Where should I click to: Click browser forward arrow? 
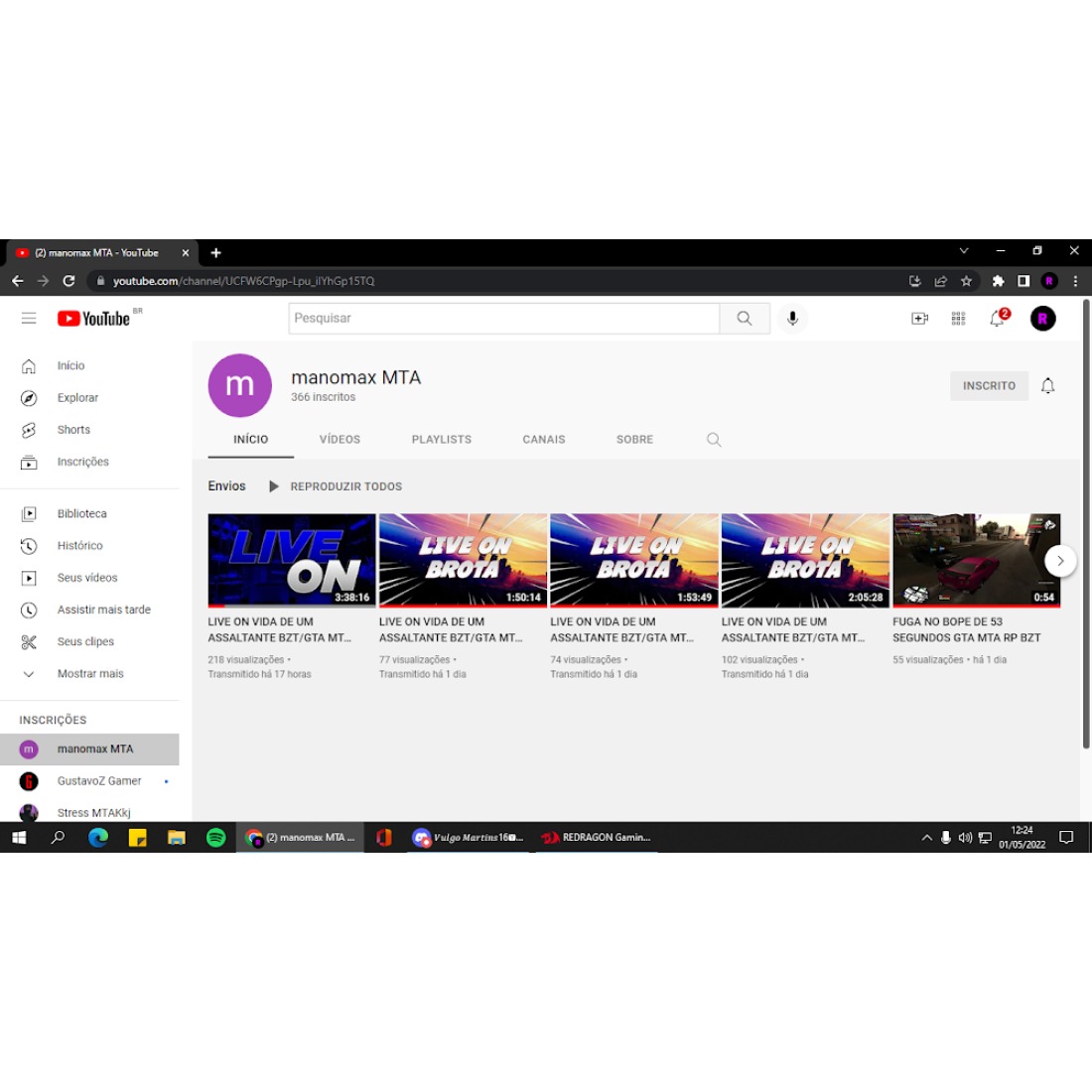[43, 281]
